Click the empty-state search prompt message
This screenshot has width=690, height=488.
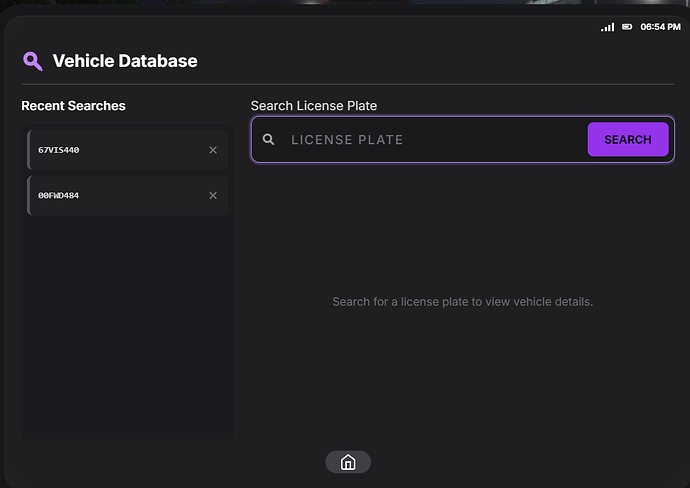462,302
